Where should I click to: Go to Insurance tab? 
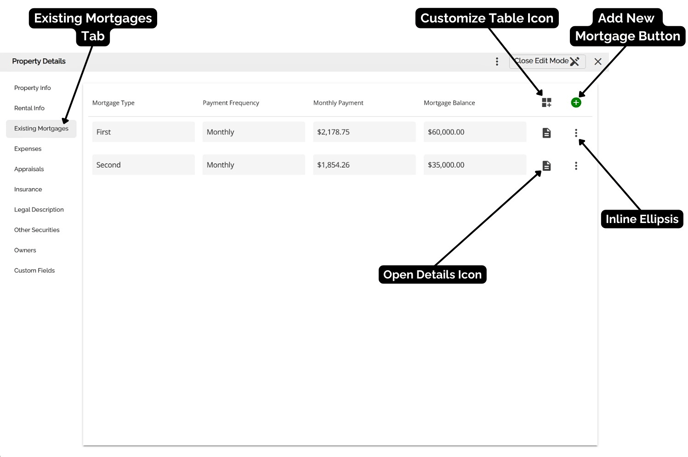(x=28, y=189)
